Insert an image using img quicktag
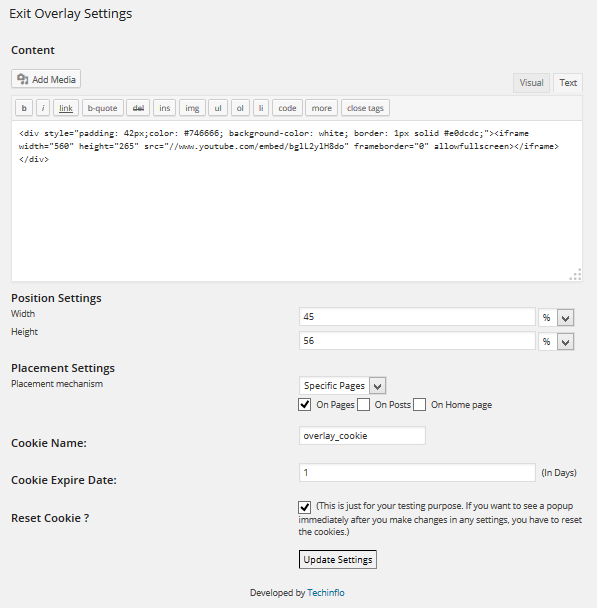Image resolution: width=597 pixels, height=608 pixels. pyautogui.click(x=192, y=108)
